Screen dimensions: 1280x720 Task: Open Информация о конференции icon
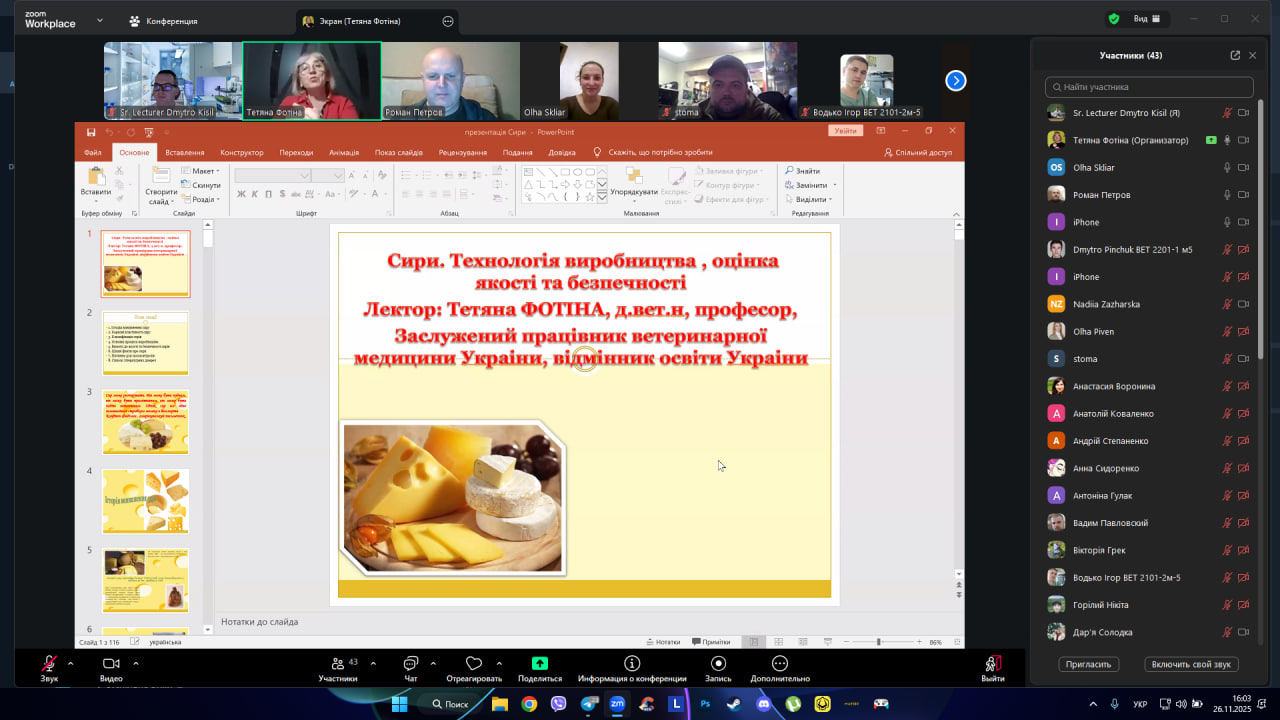(x=632, y=663)
